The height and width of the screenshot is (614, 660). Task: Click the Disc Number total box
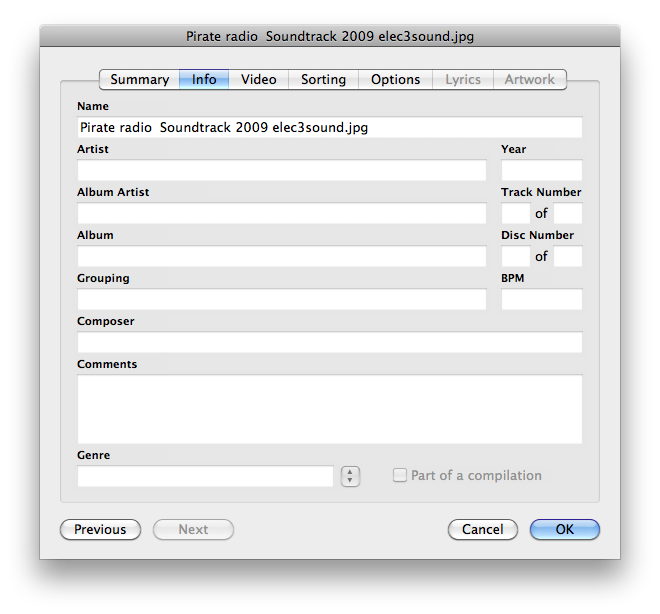tap(568, 256)
